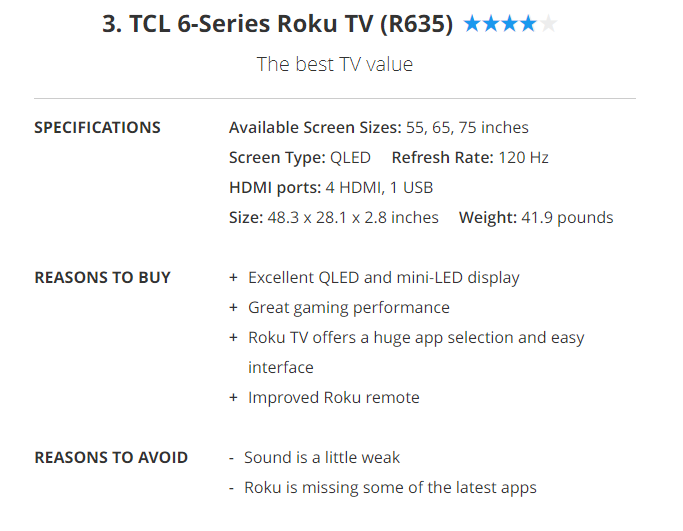Viewport: 683px width, 531px height.
Task: Click the REASONS TO AVOID heading
Action: 111,458
